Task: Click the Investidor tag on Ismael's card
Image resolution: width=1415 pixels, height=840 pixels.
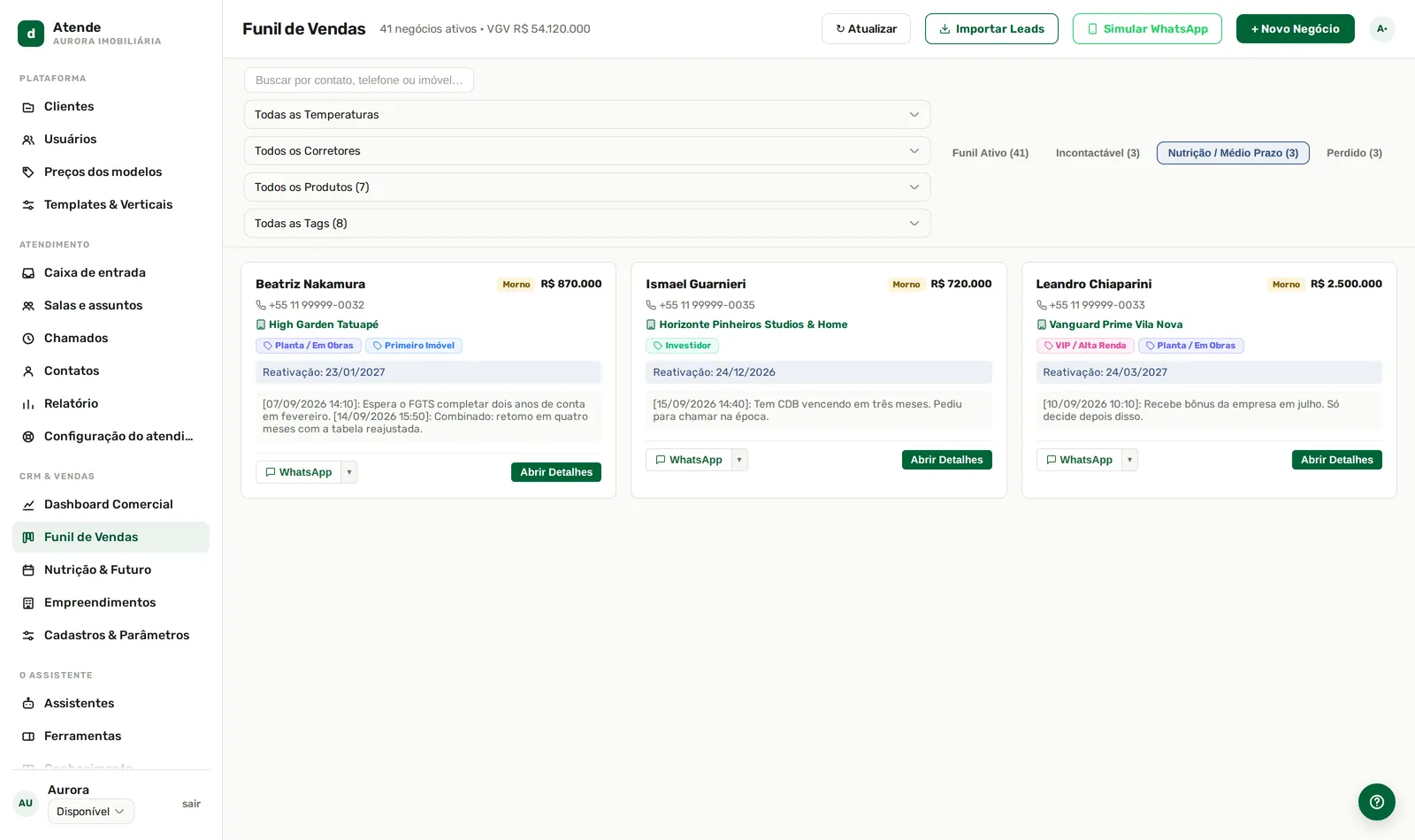Action: point(682,346)
